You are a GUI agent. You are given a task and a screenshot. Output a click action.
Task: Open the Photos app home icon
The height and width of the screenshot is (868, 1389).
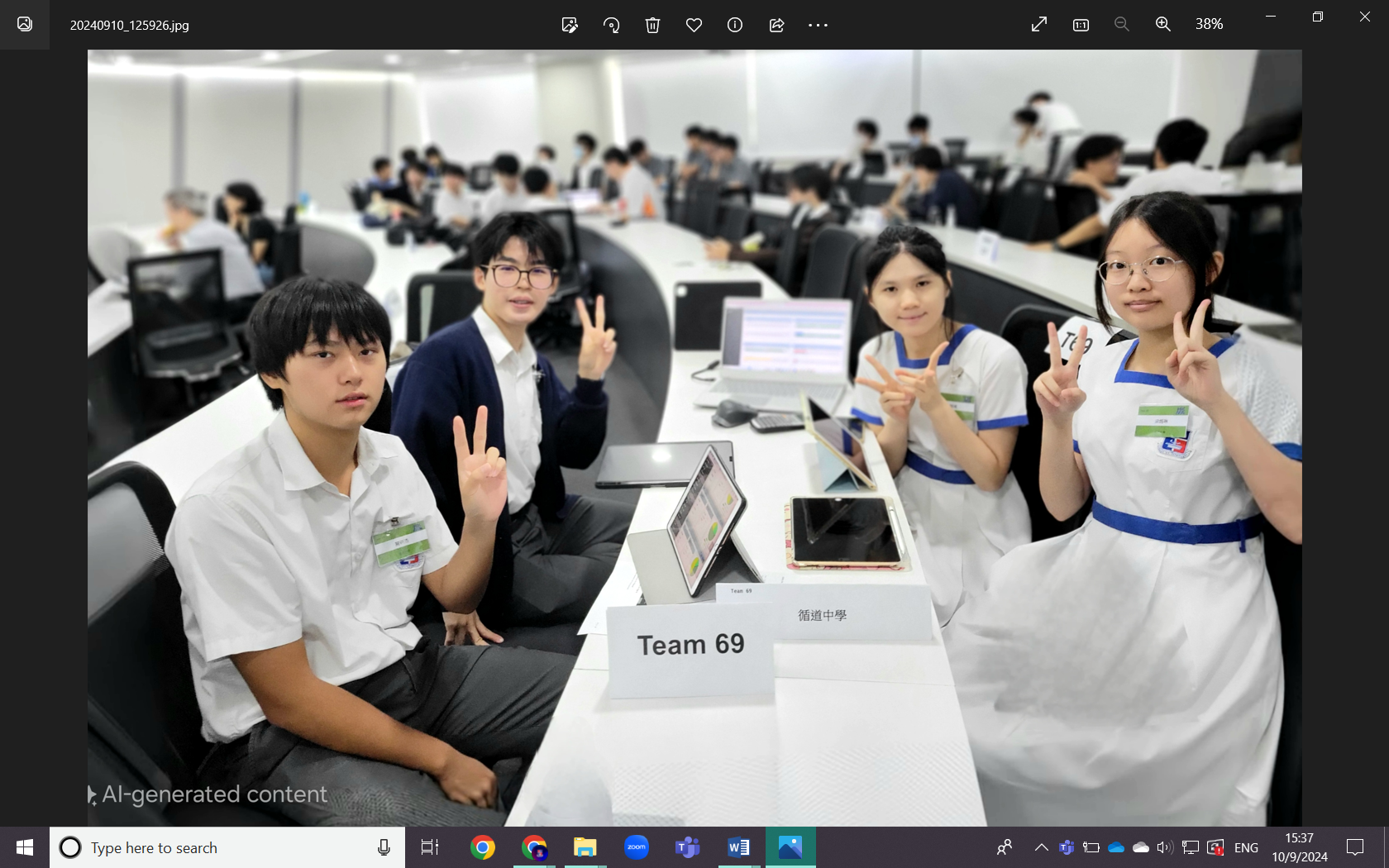pyautogui.click(x=25, y=24)
